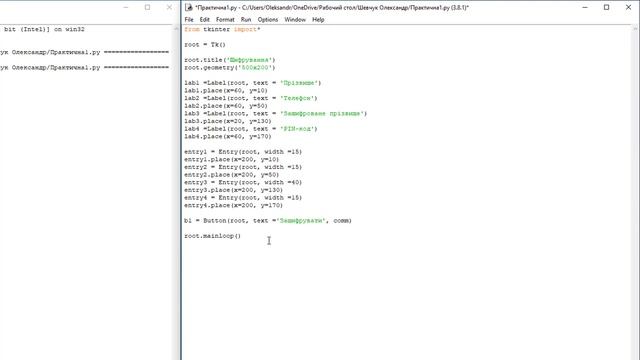640x360 pixels.
Task: Close the editor window
Action: (629, 7)
